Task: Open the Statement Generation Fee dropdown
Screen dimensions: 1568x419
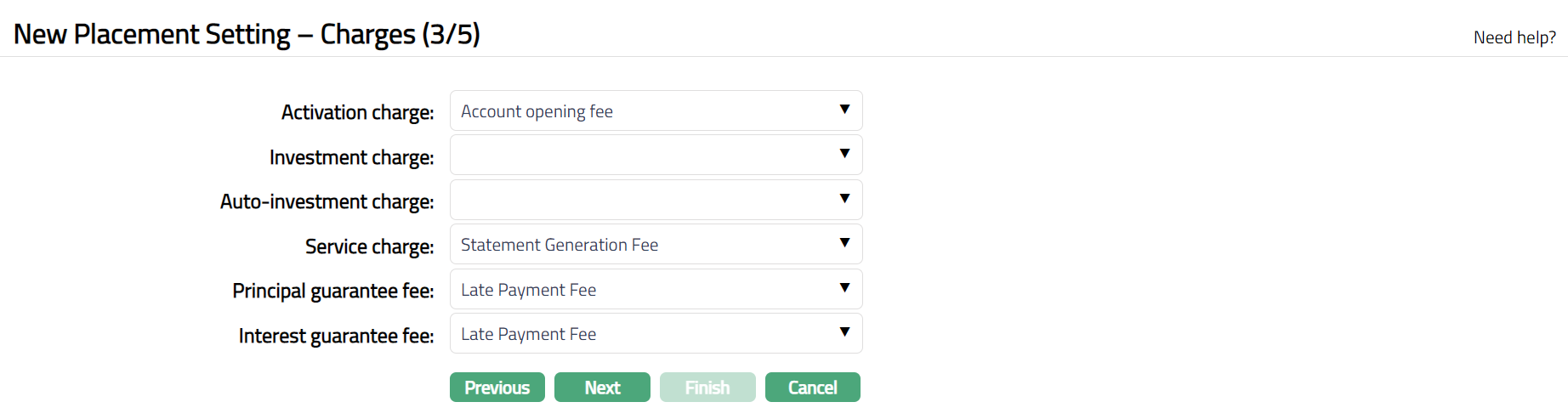Action: click(x=646, y=245)
